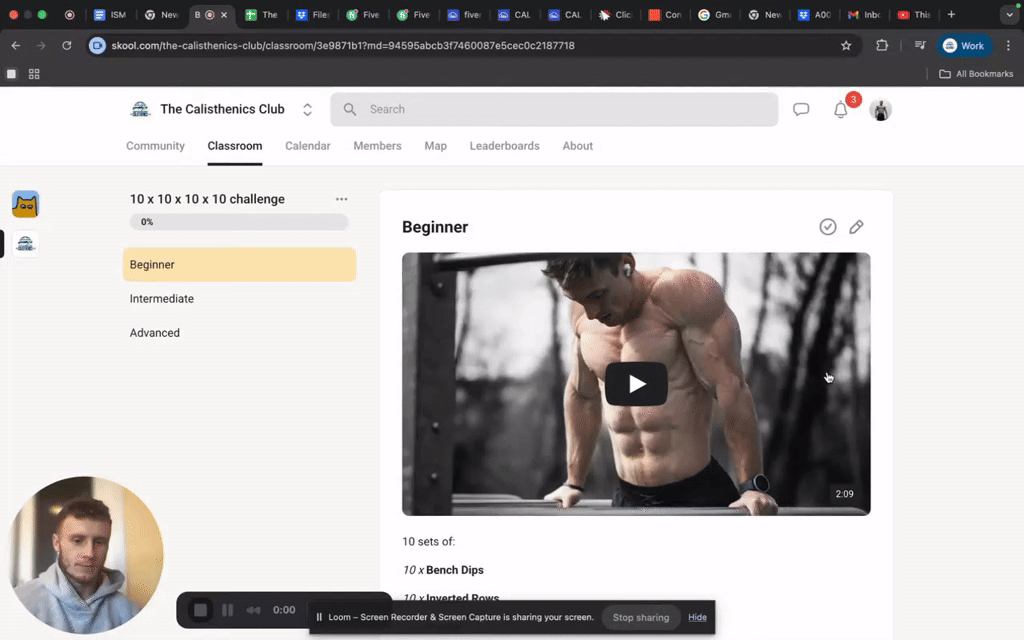
Task: Open the All Bookmarks folder
Action: pyautogui.click(x=976, y=74)
